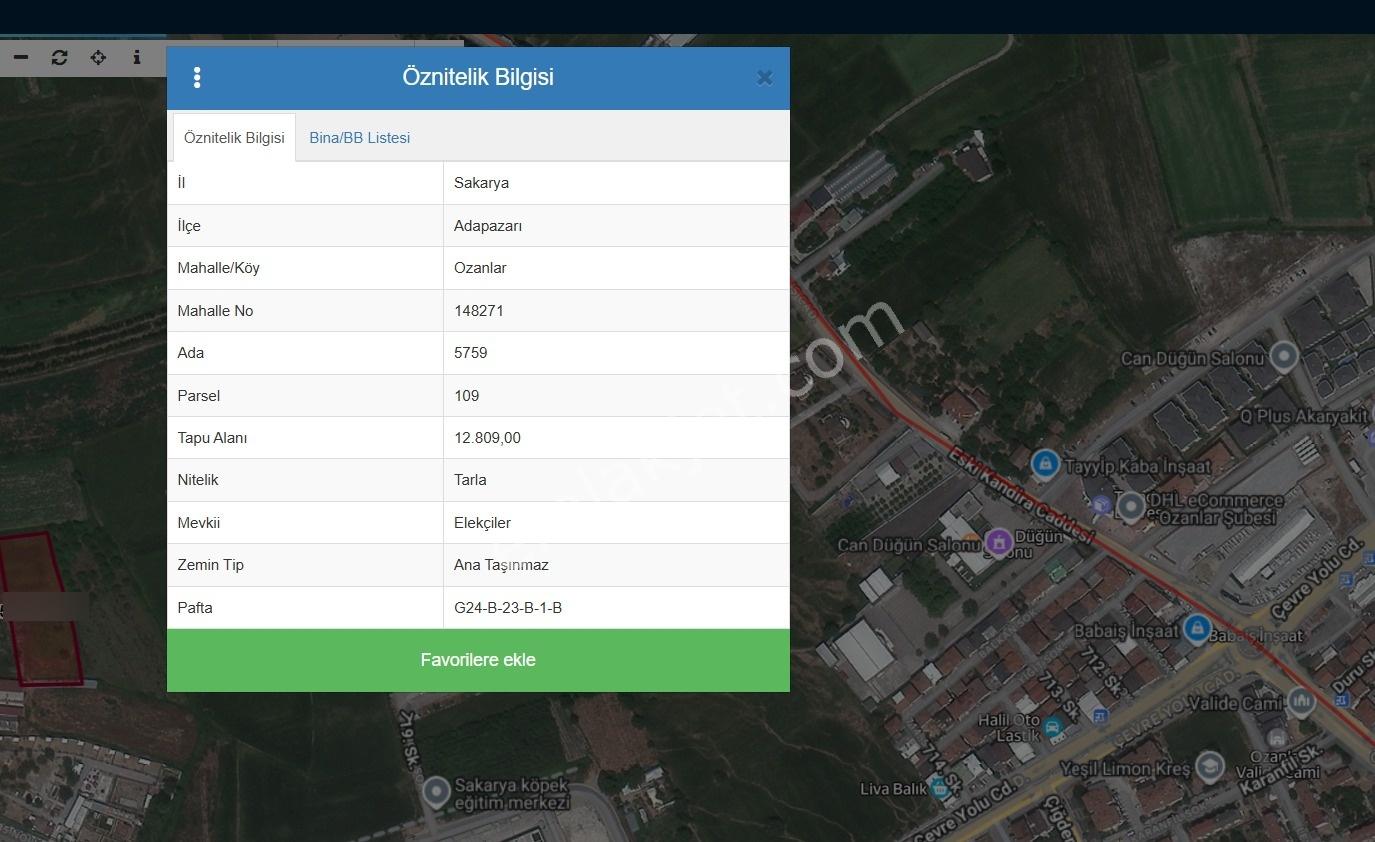Select the Valide Cami mosque marker
The width and height of the screenshot is (1375, 842).
[x=1301, y=702]
